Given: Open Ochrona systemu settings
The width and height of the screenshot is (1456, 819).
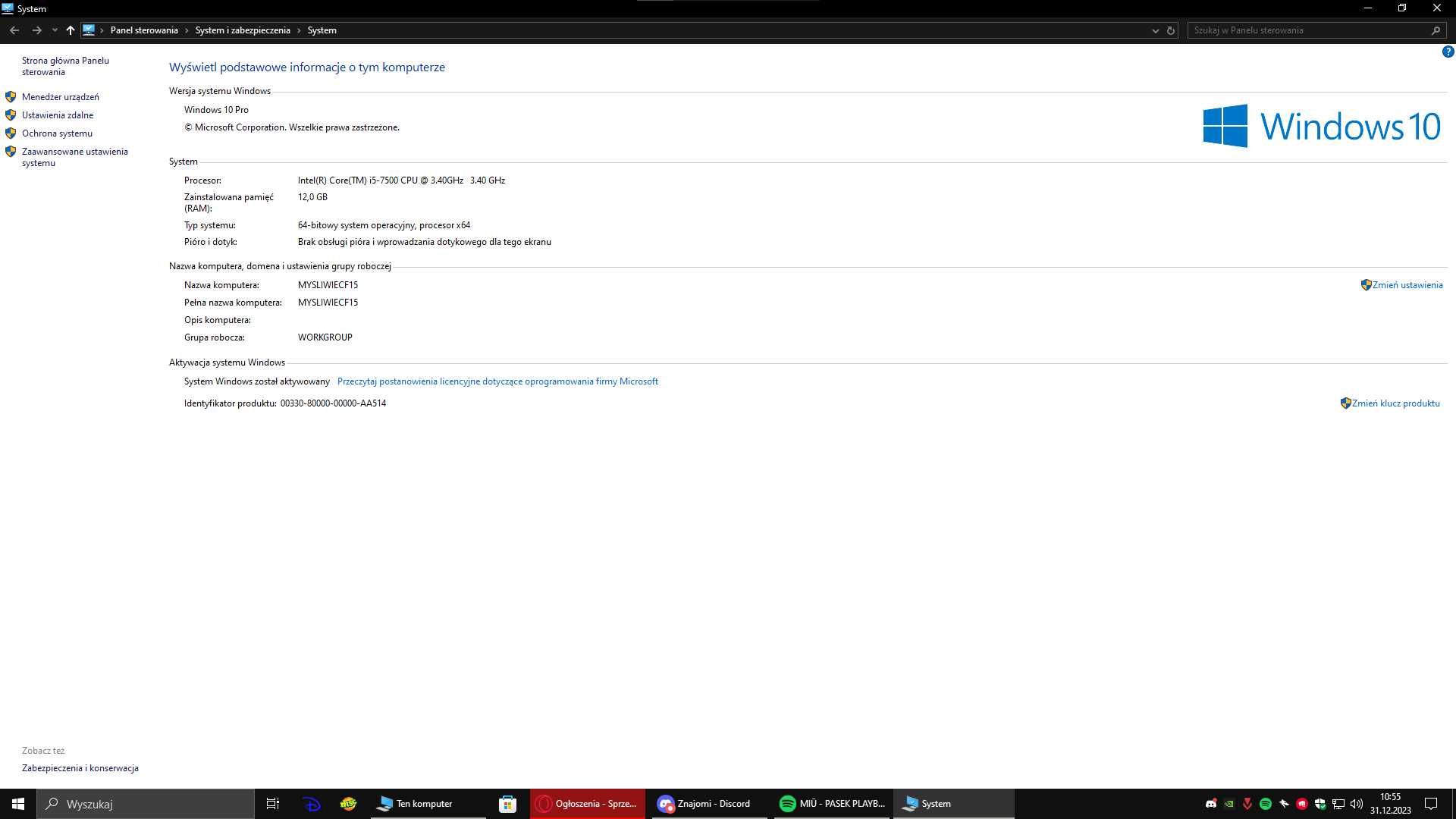Looking at the screenshot, I should (x=57, y=133).
